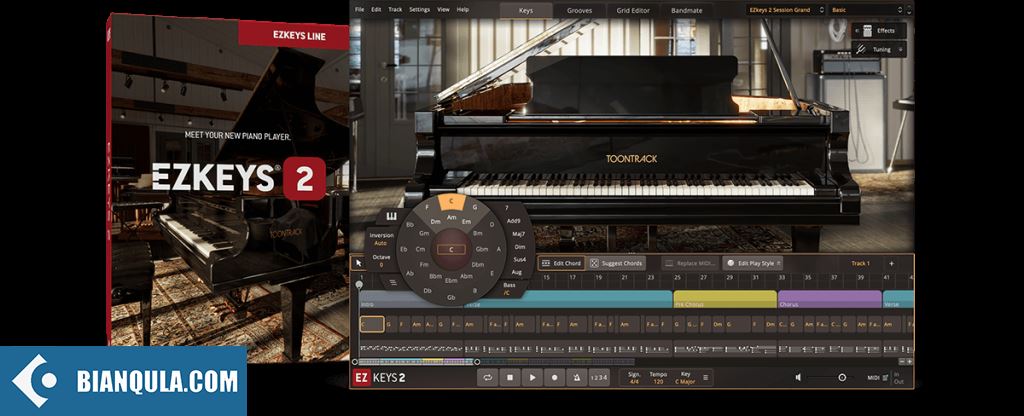Screen dimensions: 1024x416
Task: Adjust the master volume slider knob
Action: (842, 377)
